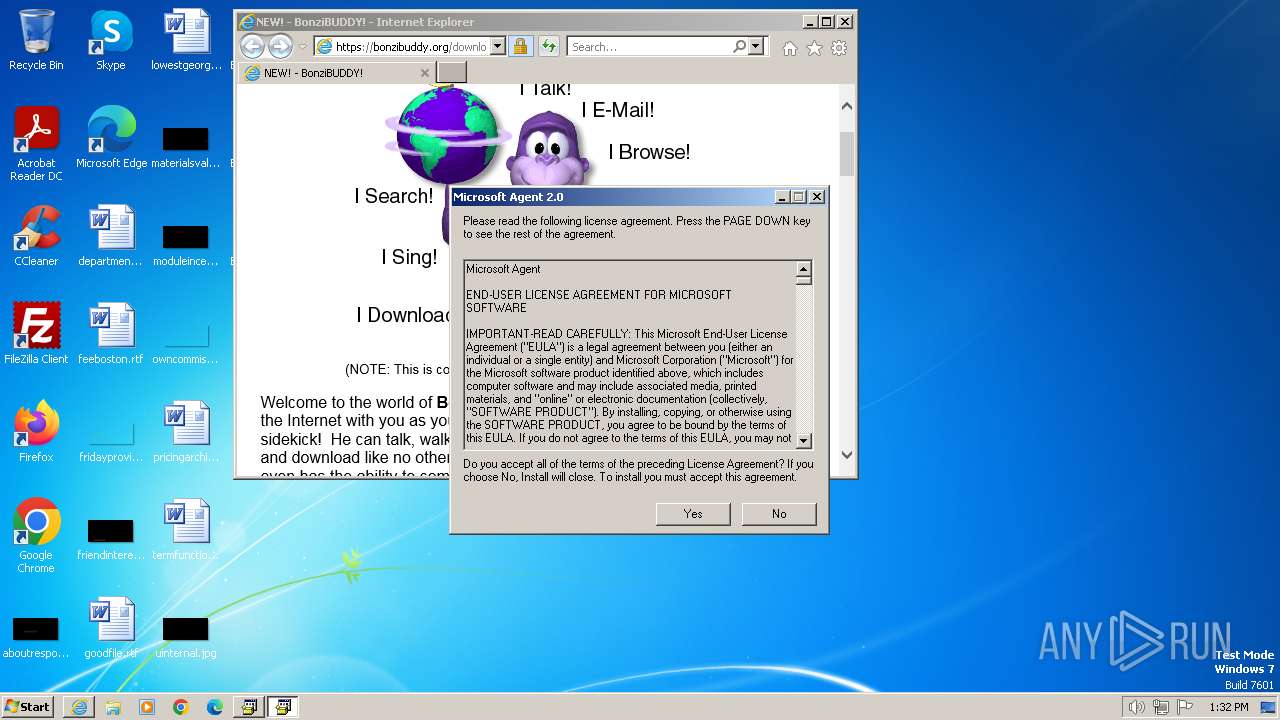Open the recent pages dropdown arrow beside Forward
Screen dimensions: 1280x720
[303, 47]
